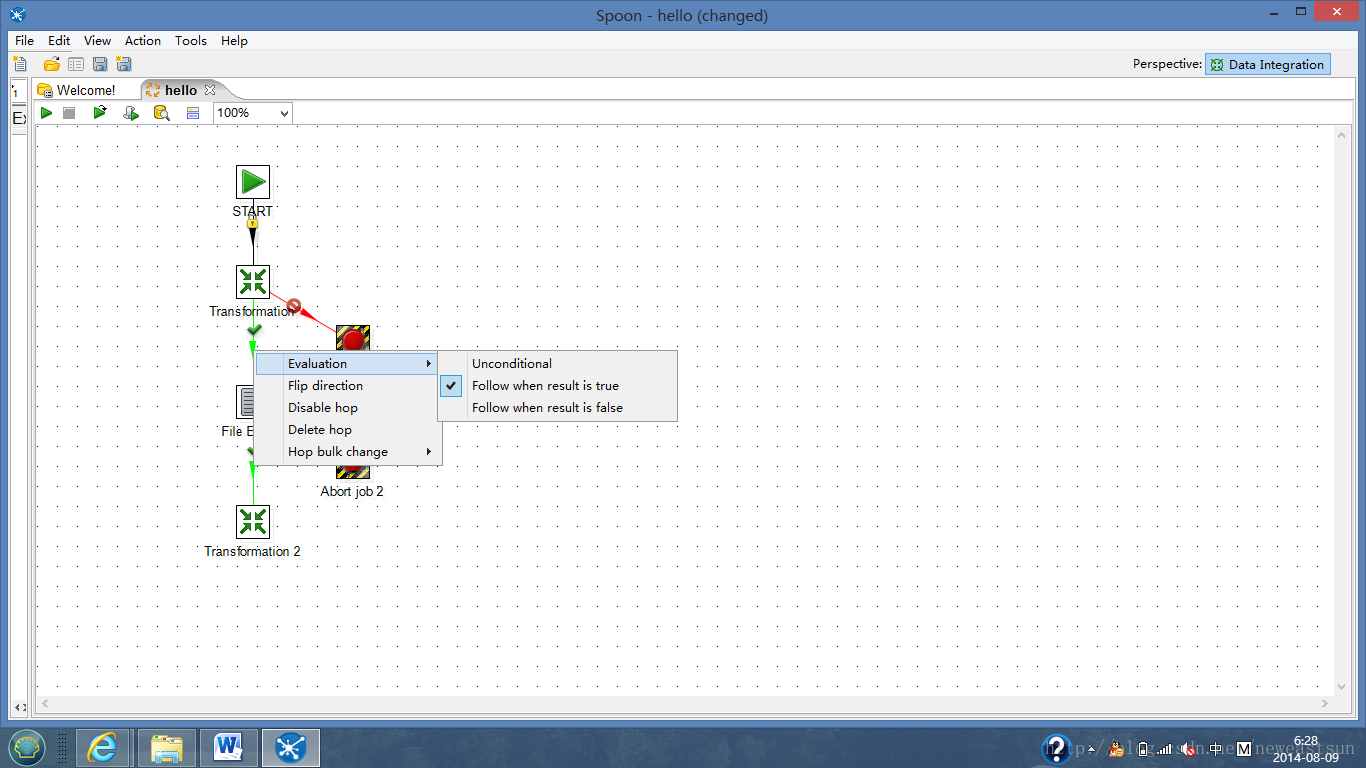Click the taskbar grip handle beside Start
Image resolution: width=1366 pixels, height=768 pixels.
[63, 748]
